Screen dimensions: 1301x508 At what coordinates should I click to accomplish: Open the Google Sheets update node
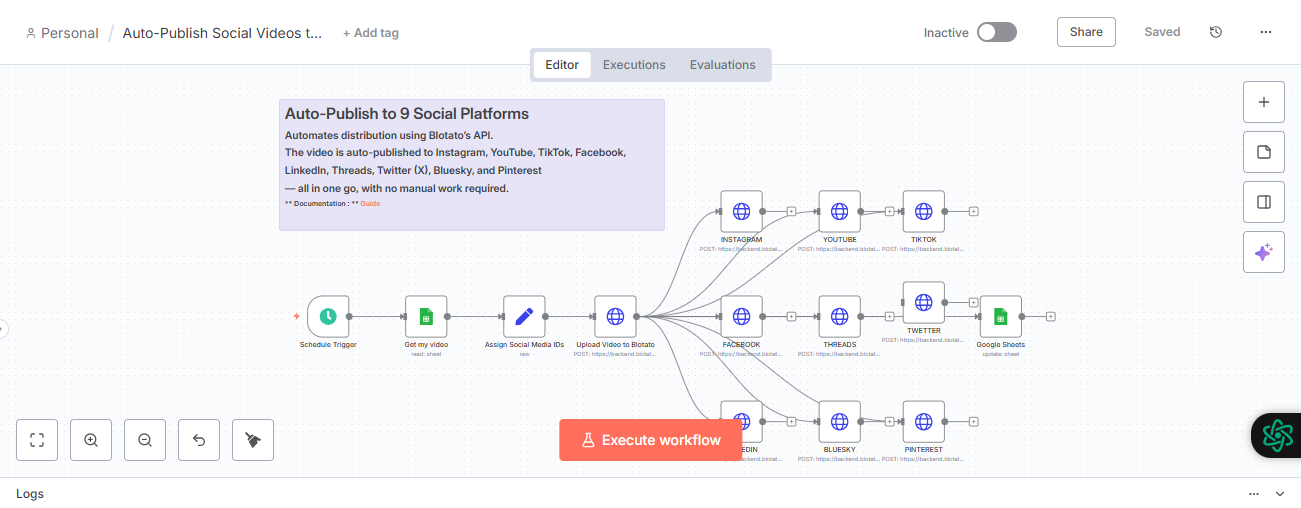click(x=1001, y=316)
